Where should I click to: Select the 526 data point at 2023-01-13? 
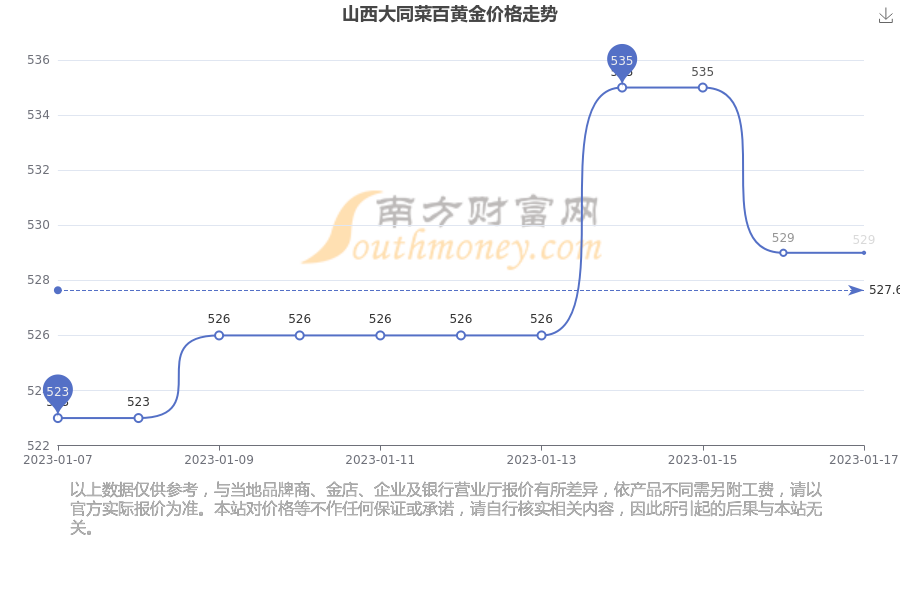pos(541,335)
